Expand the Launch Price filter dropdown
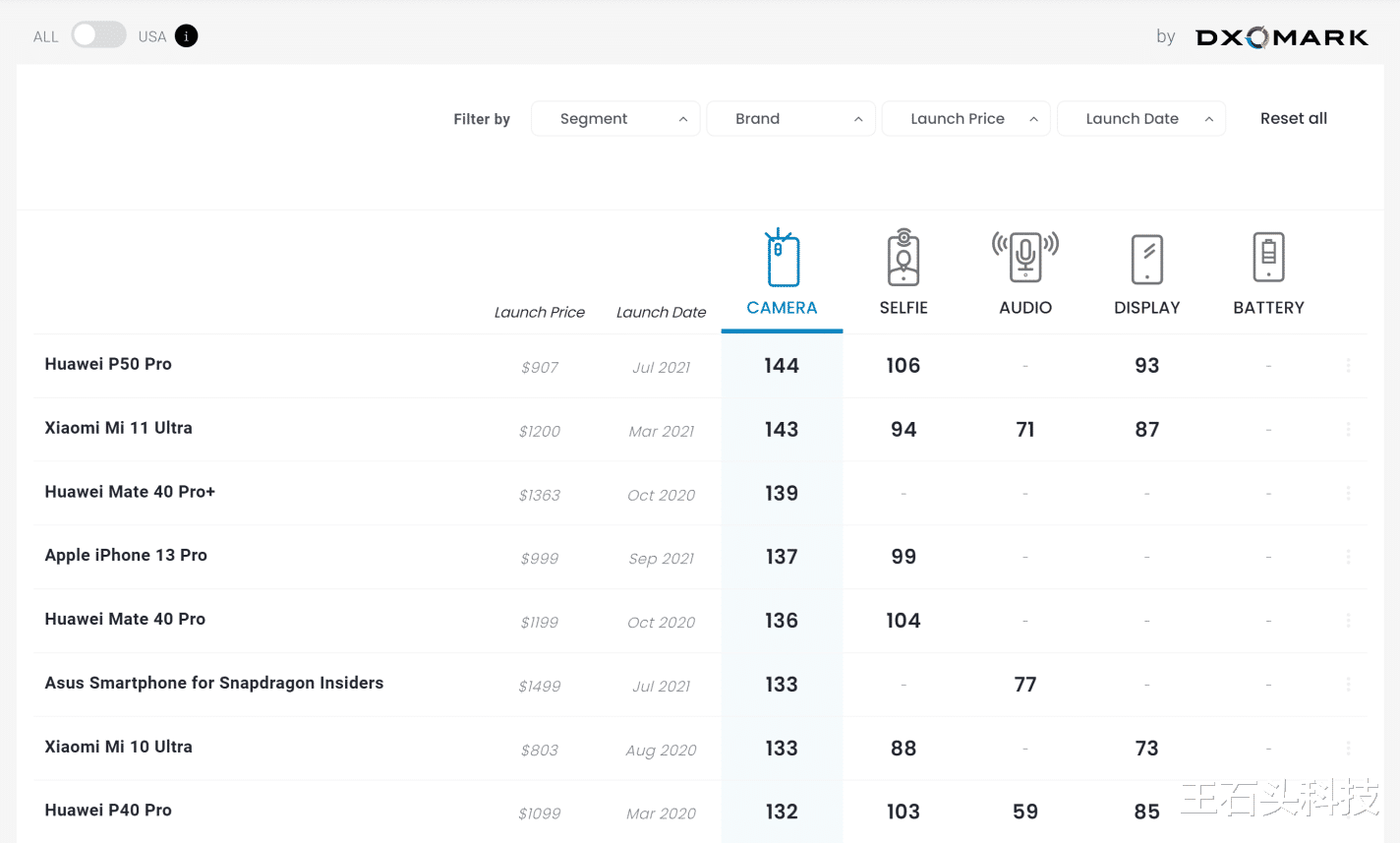The height and width of the screenshot is (843, 1400). 965,119
